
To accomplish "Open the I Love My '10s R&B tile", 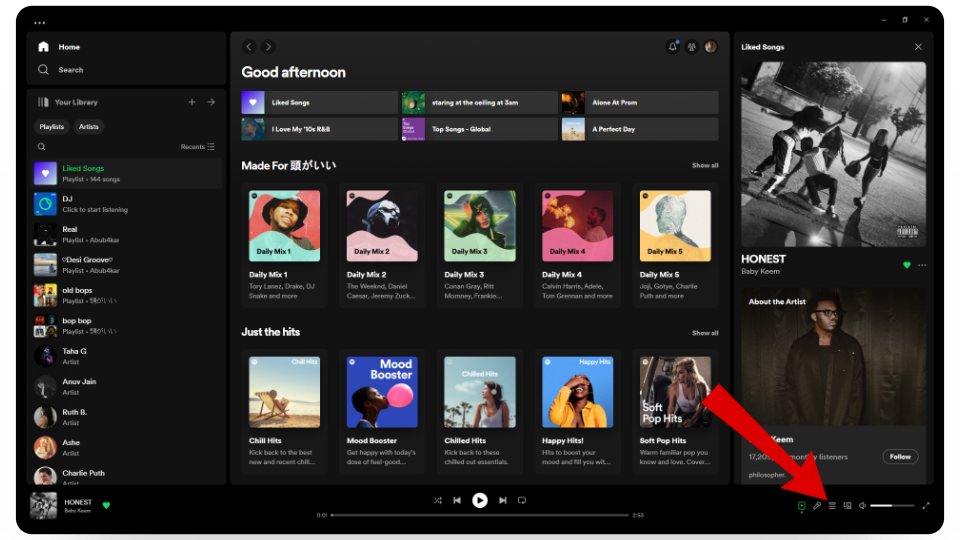I will (320, 129).
